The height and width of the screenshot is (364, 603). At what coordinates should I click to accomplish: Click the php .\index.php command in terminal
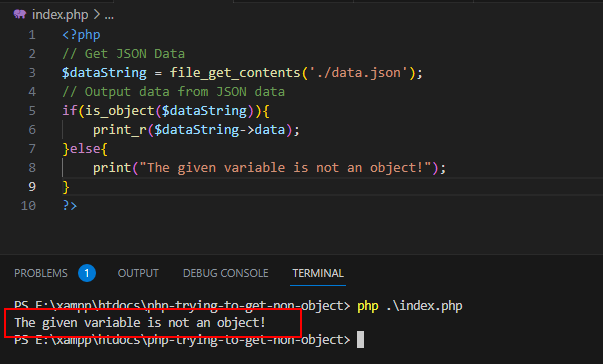[x=410, y=306]
